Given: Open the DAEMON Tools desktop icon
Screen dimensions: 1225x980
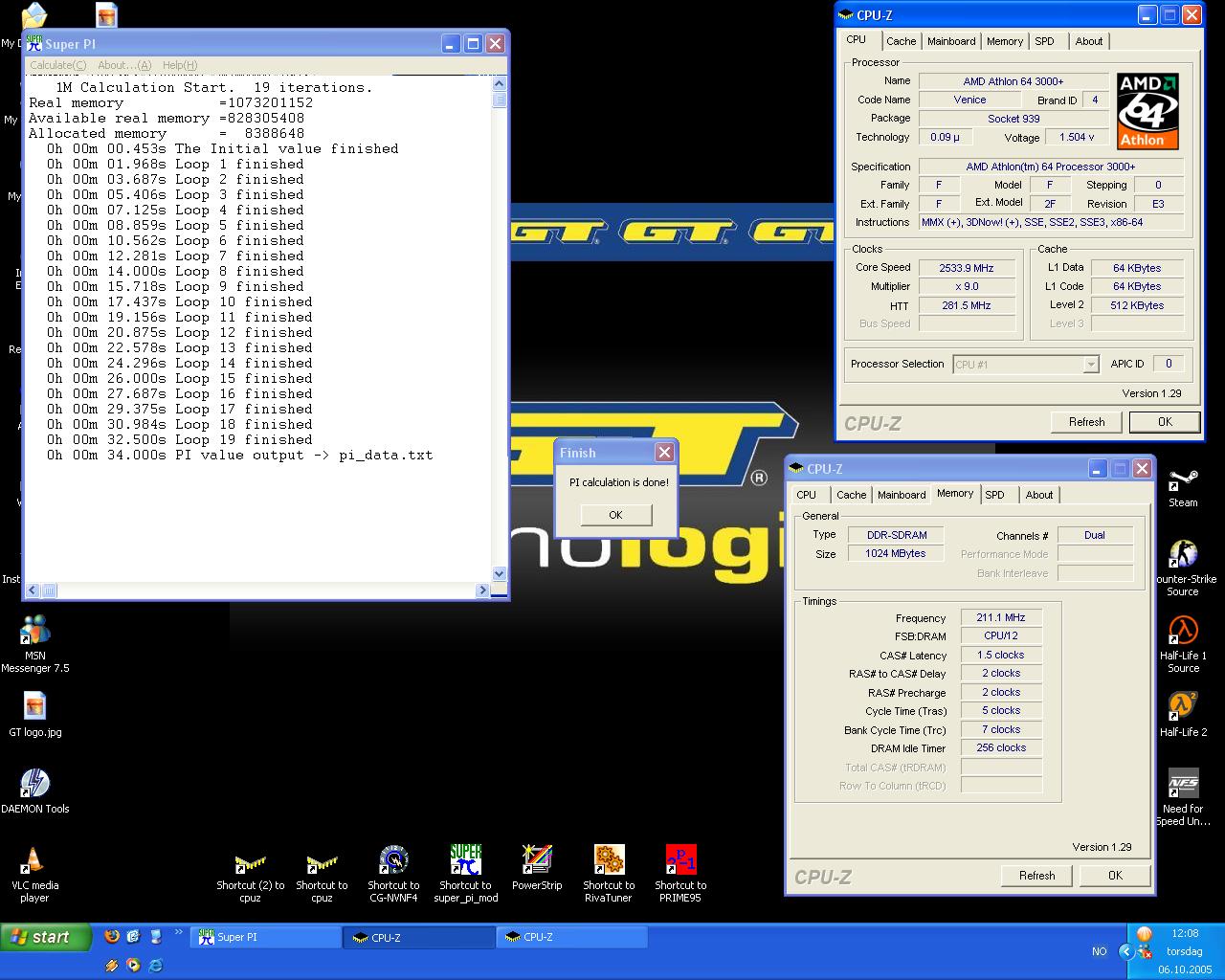Looking at the screenshot, I should tap(34, 791).
